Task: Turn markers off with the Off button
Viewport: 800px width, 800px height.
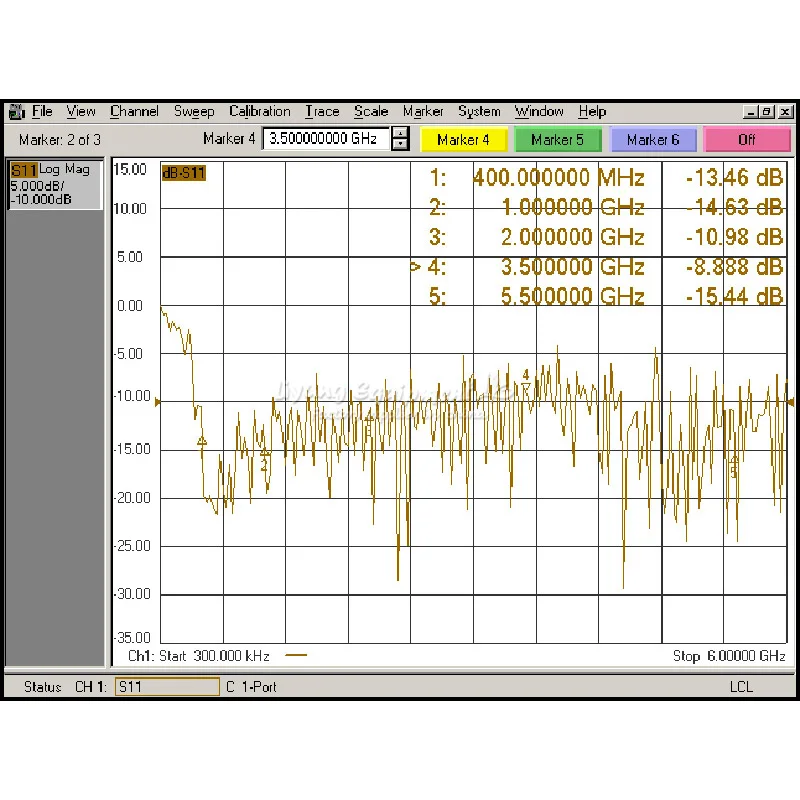Action: (x=747, y=140)
